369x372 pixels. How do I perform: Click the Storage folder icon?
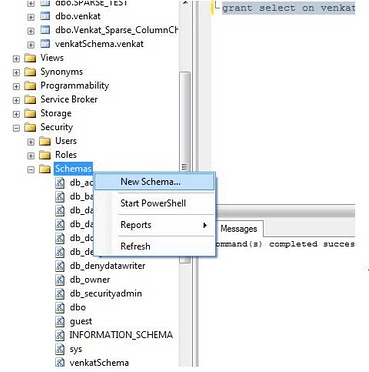coord(30,113)
